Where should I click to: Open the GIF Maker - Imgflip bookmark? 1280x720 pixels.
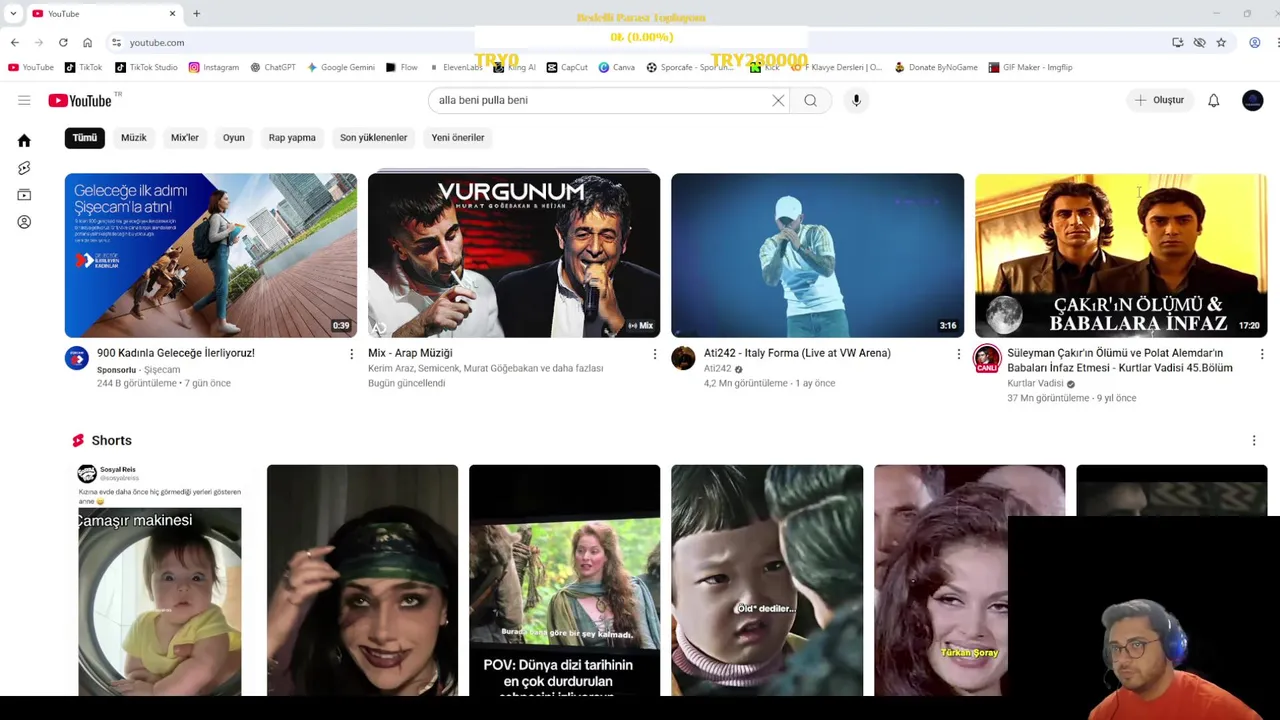pyautogui.click(x=1030, y=67)
